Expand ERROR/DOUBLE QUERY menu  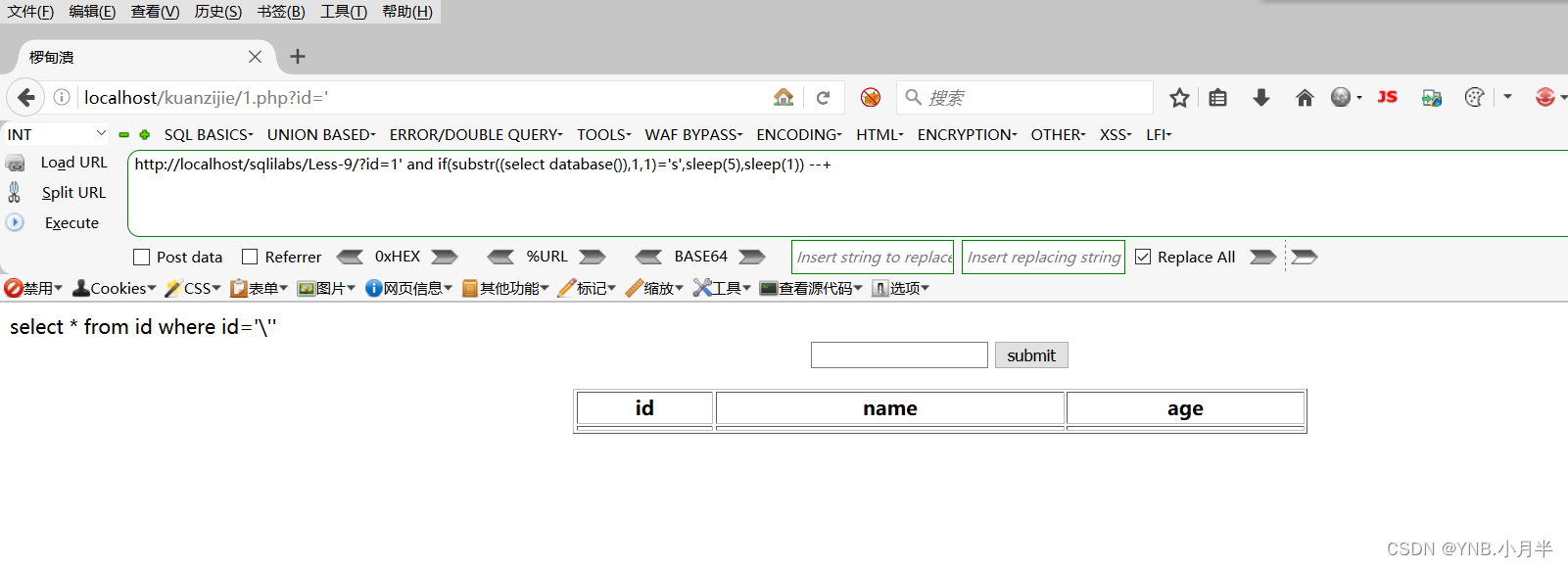pos(476,135)
